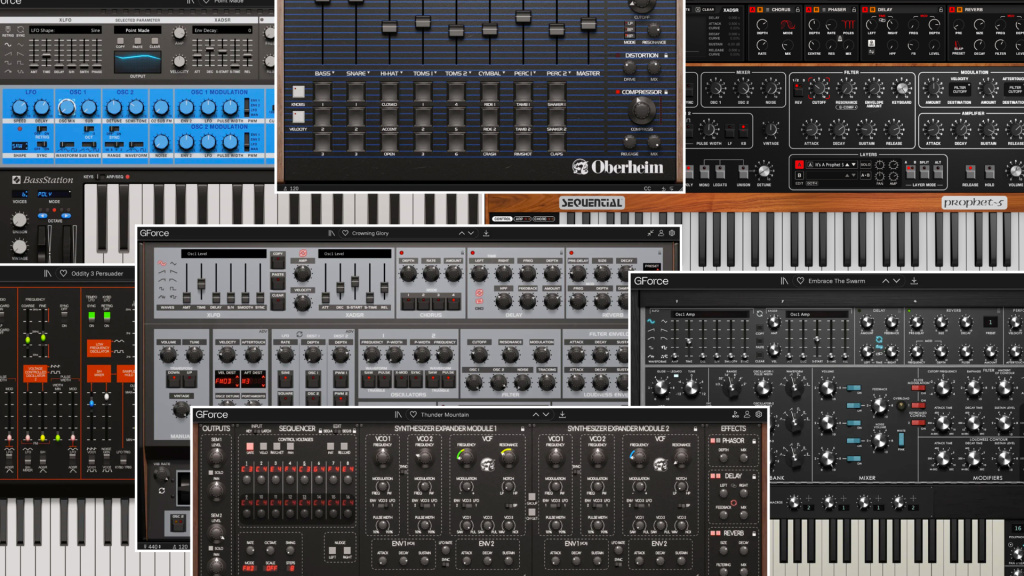Open preset library icon in Embrace The Swarm window
This screenshot has height=576, width=1024.
point(784,281)
